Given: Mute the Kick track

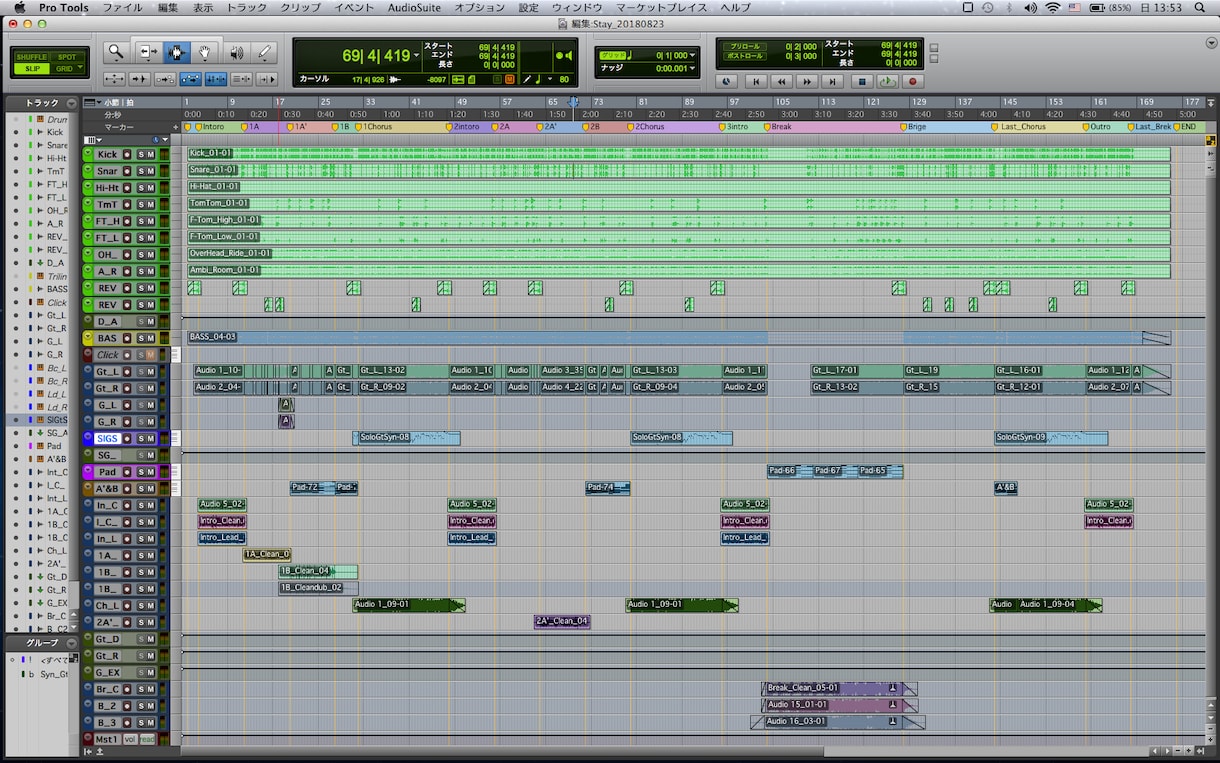Looking at the screenshot, I should point(151,154).
